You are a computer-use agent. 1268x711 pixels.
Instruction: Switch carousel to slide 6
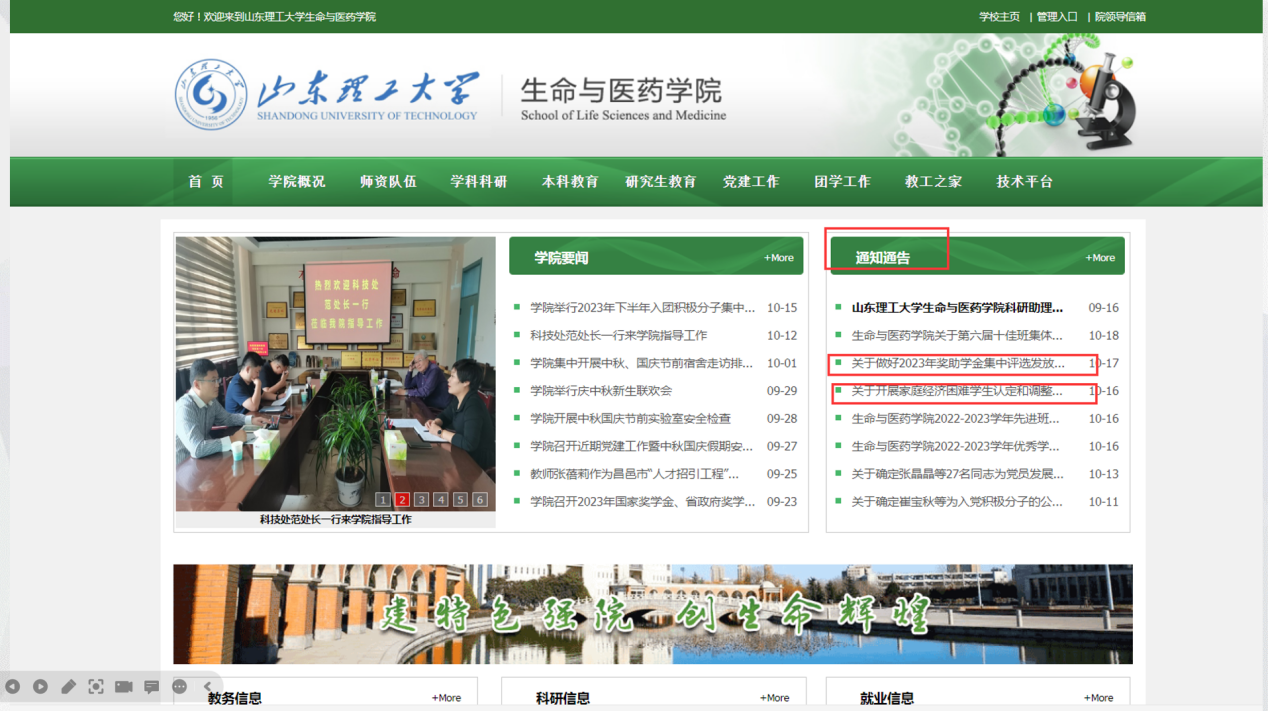480,499
